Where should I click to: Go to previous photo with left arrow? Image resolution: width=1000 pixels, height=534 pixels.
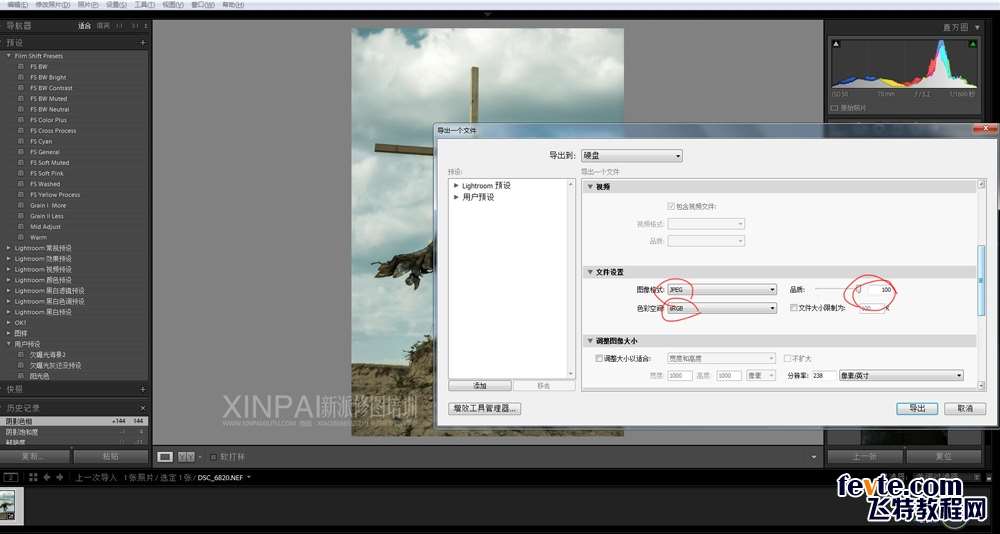tap(46, 477)
